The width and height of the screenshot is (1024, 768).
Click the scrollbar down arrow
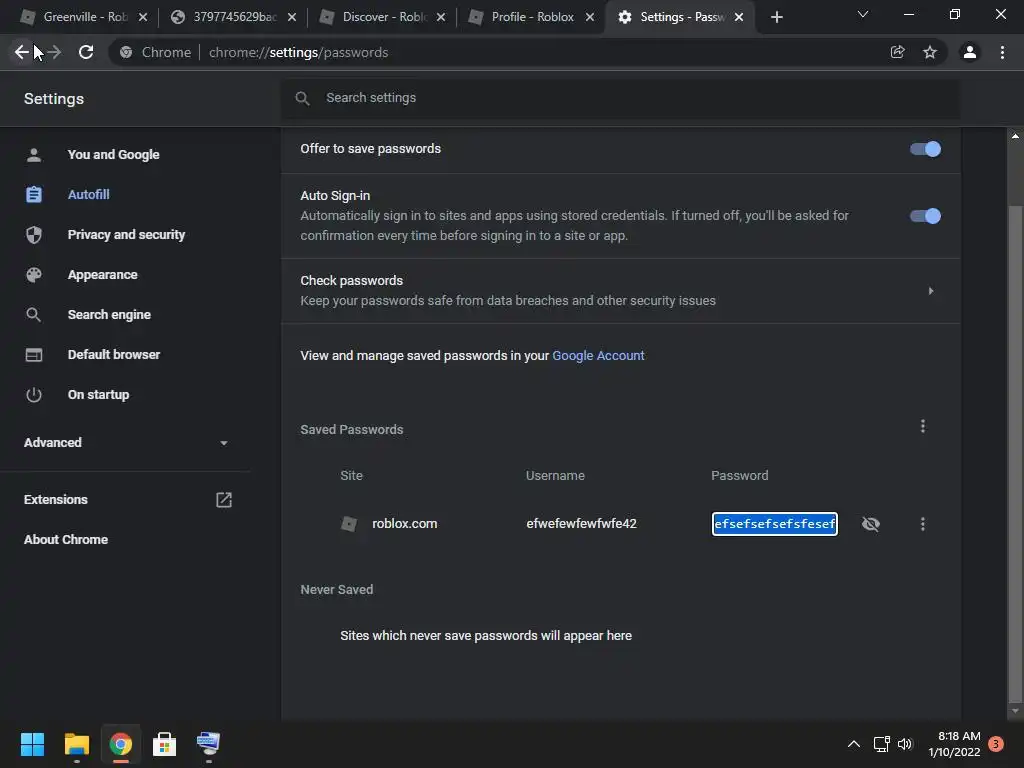click(x=1015, y=711)
